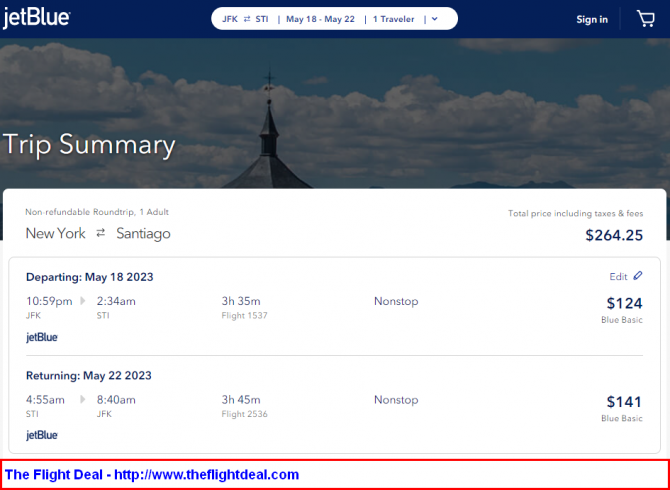Click Blue Basic under $141 fare
The height and width of the screenshot is (490, 670).
pos(622,418)
